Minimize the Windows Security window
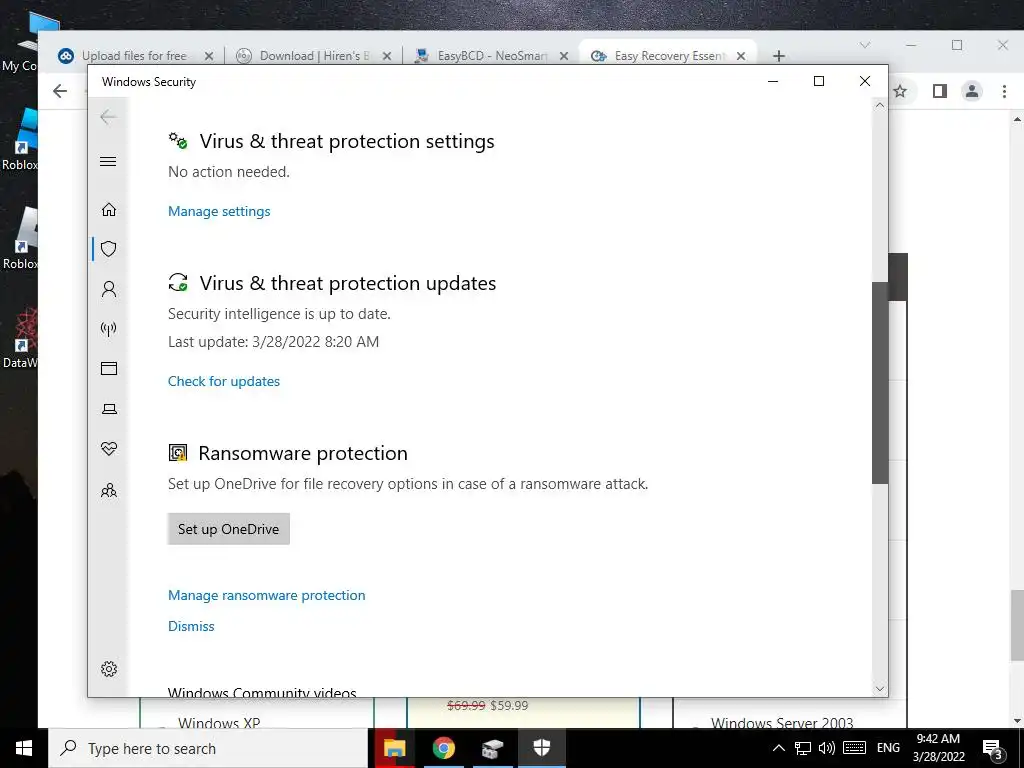The height and width of the screenshot is (768, 1024). coord(773,81)
